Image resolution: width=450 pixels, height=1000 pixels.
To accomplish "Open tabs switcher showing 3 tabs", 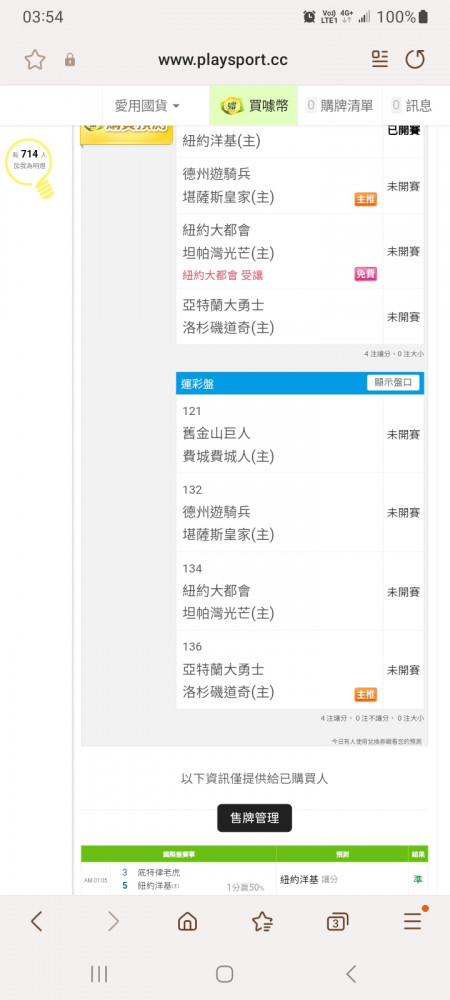I will tap(337, 921).
